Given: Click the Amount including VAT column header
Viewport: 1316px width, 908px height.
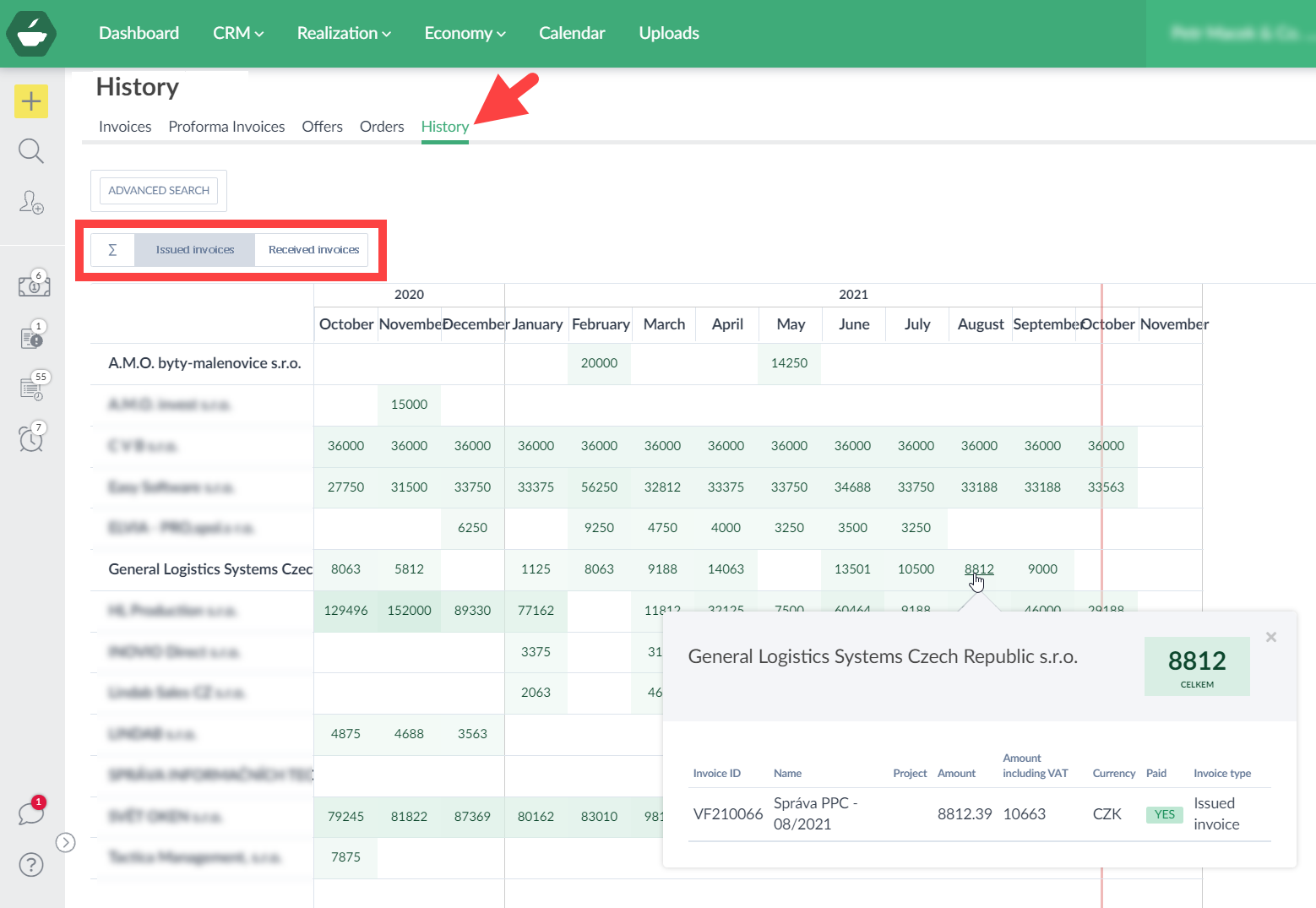Looking at the screenshot, I should (1035, 766).
